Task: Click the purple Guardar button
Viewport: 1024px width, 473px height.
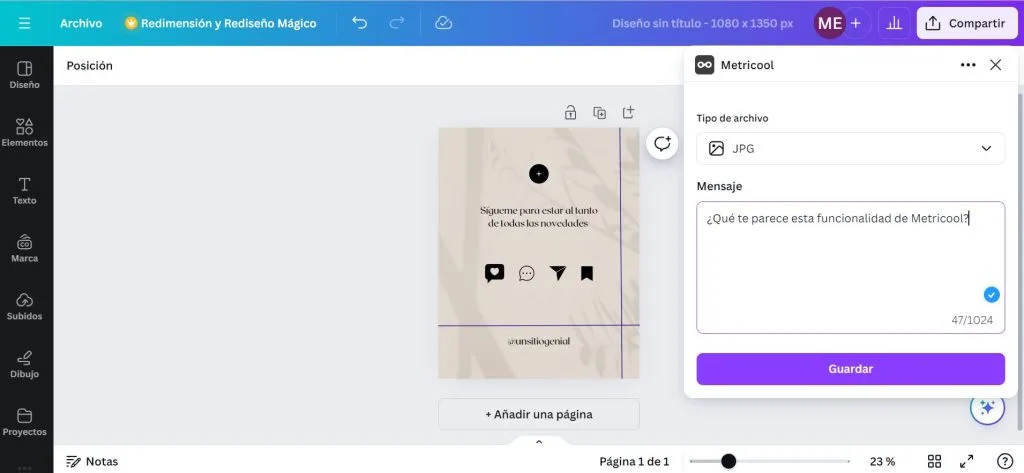Action: [850, 369]
